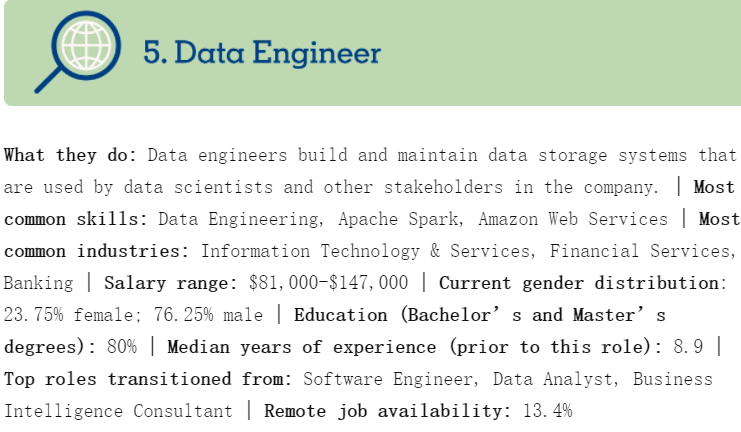Click the 'Amazon Web Services' text
Viewport: 741px width, 432px height.
[573, 219]
